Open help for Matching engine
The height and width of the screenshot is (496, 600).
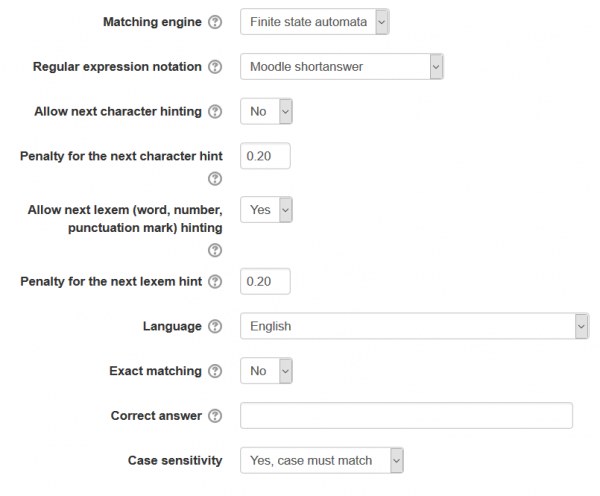pyautogui.click(x=215, y=22)
